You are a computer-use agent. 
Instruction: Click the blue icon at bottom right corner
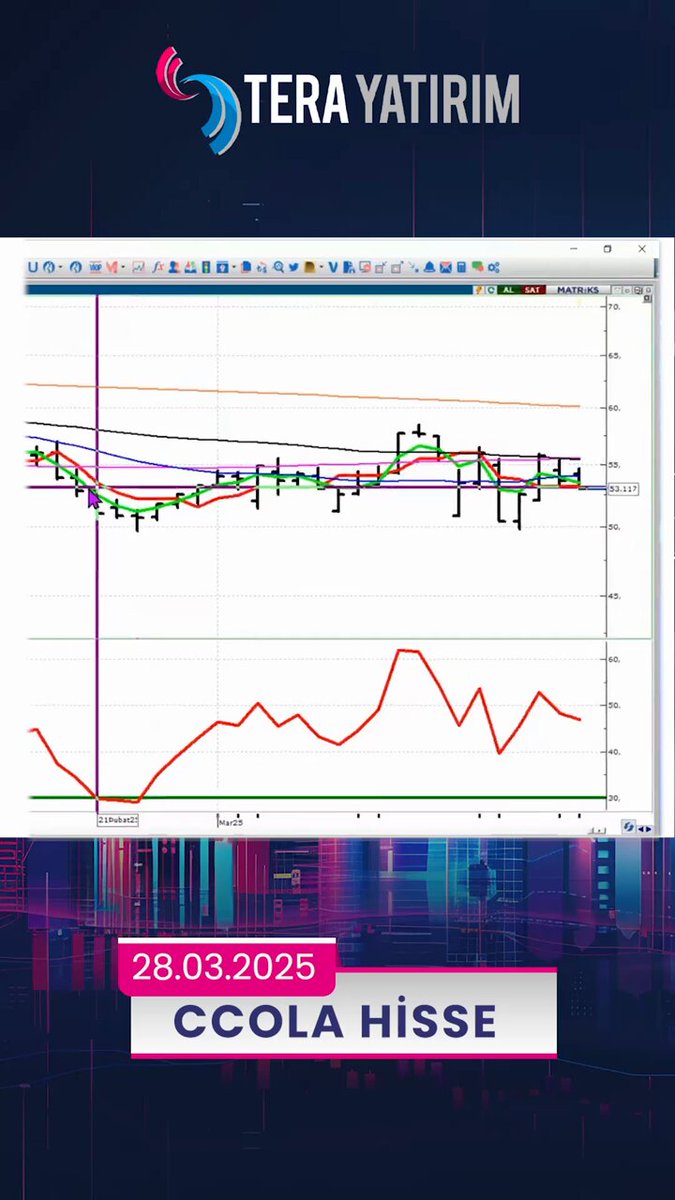point(629,828)
